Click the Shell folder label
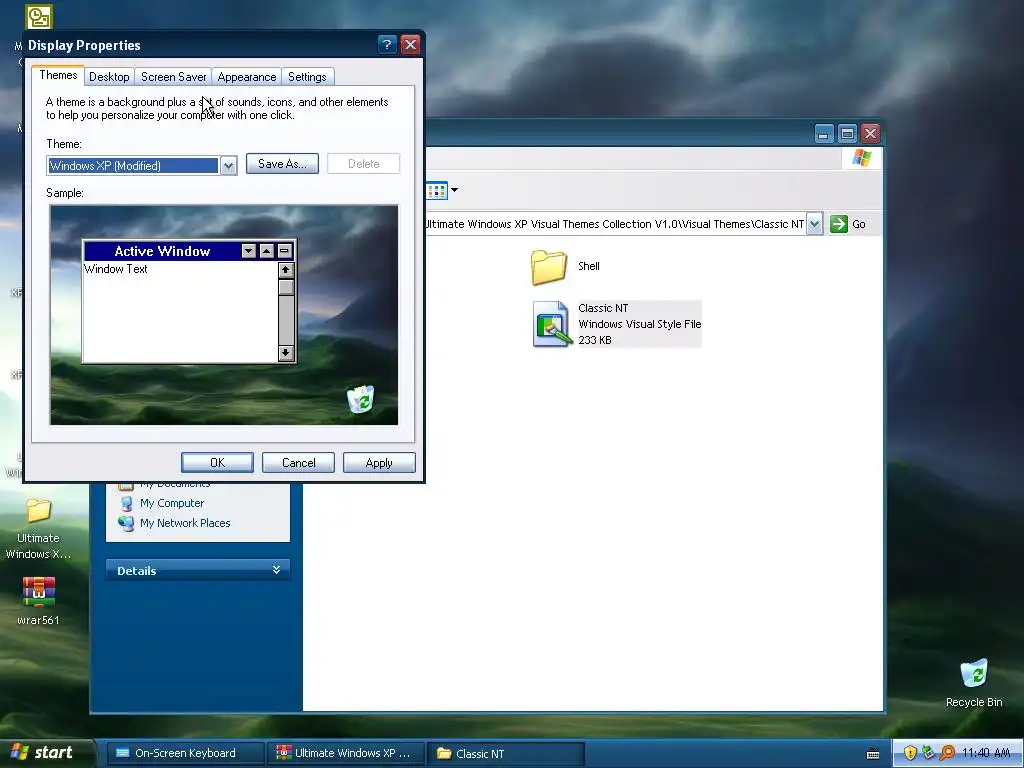1024x768 pixels. pyautogui.click(x=588, y=266)
